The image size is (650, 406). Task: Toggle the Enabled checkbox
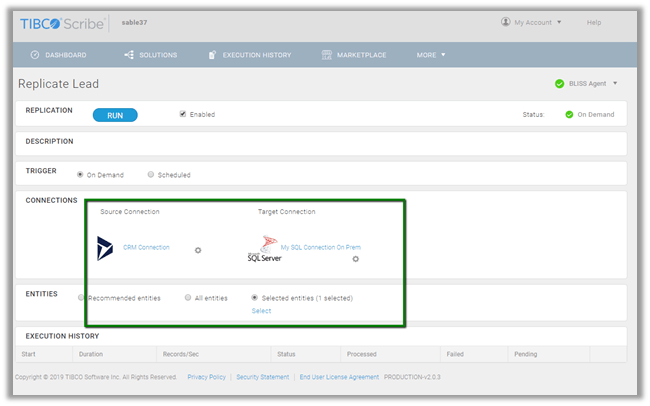click(182, 114)
